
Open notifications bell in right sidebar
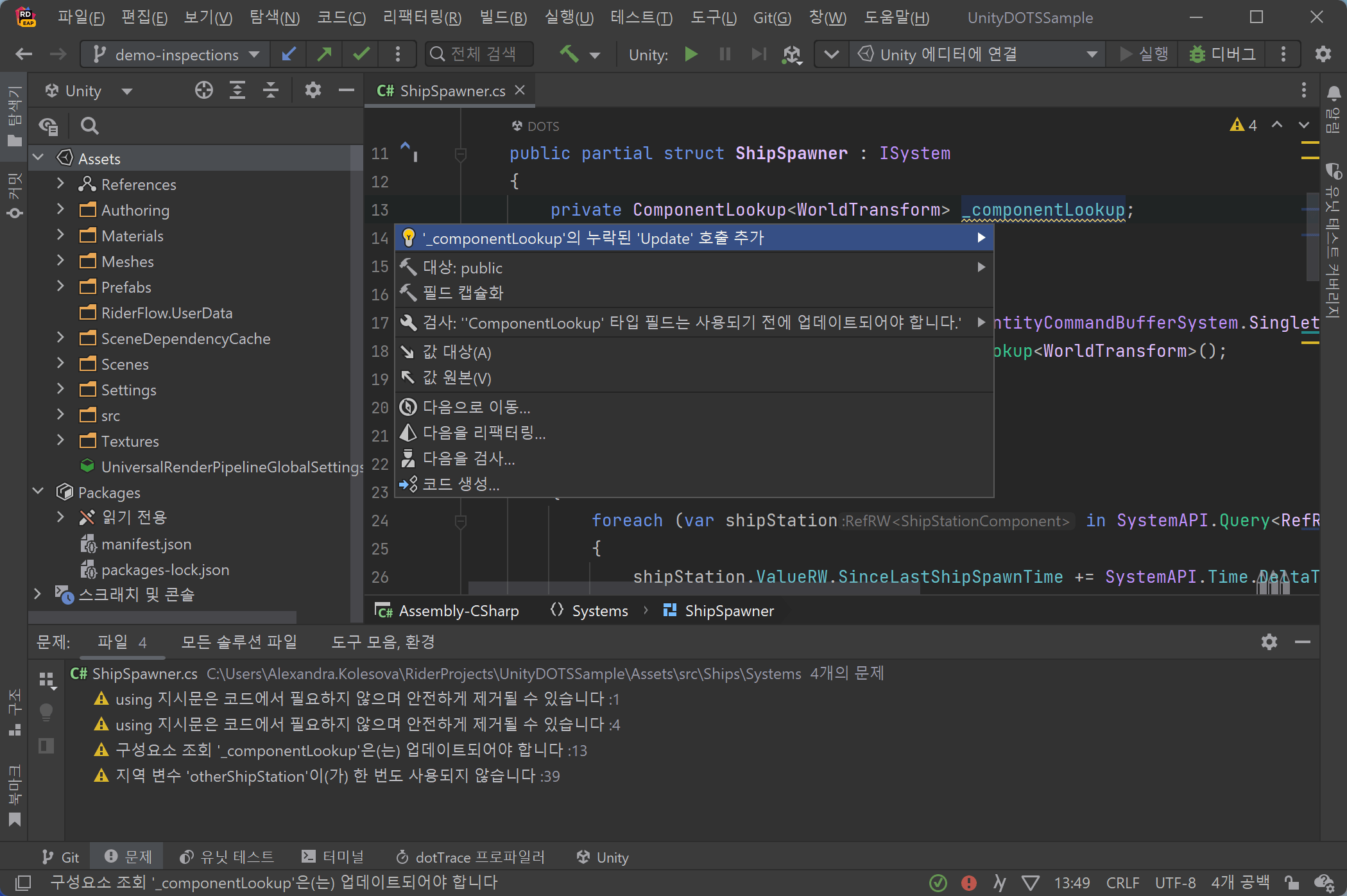click(1334, 94)
